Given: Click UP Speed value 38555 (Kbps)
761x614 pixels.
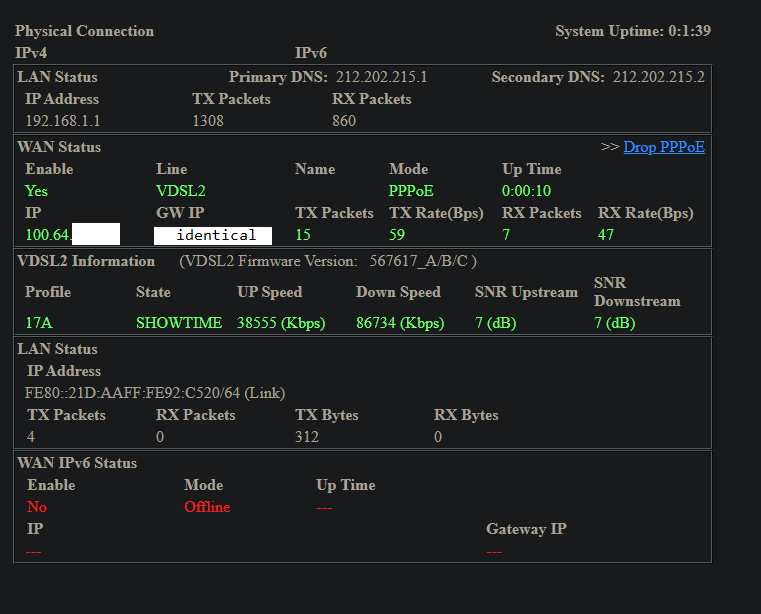Looking at the screenshot, I should click(281, 322).
